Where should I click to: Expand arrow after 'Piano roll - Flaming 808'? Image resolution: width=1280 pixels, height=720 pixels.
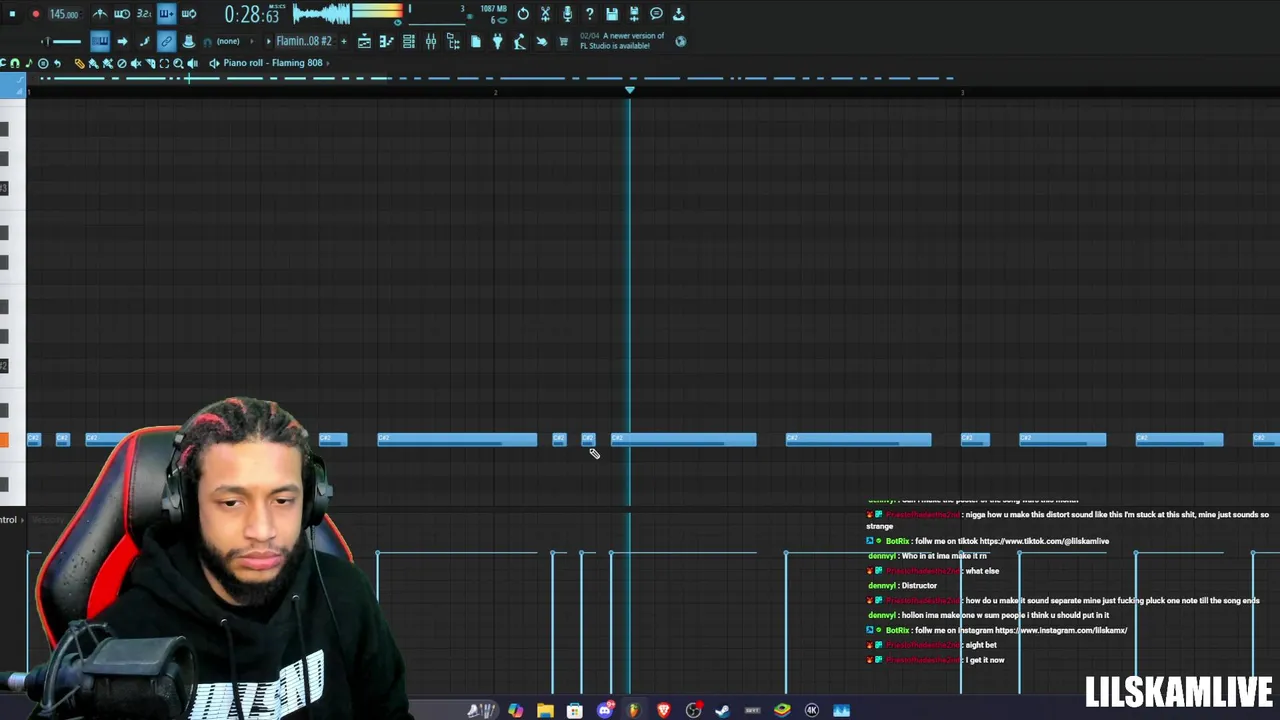[x=328, y=63]
